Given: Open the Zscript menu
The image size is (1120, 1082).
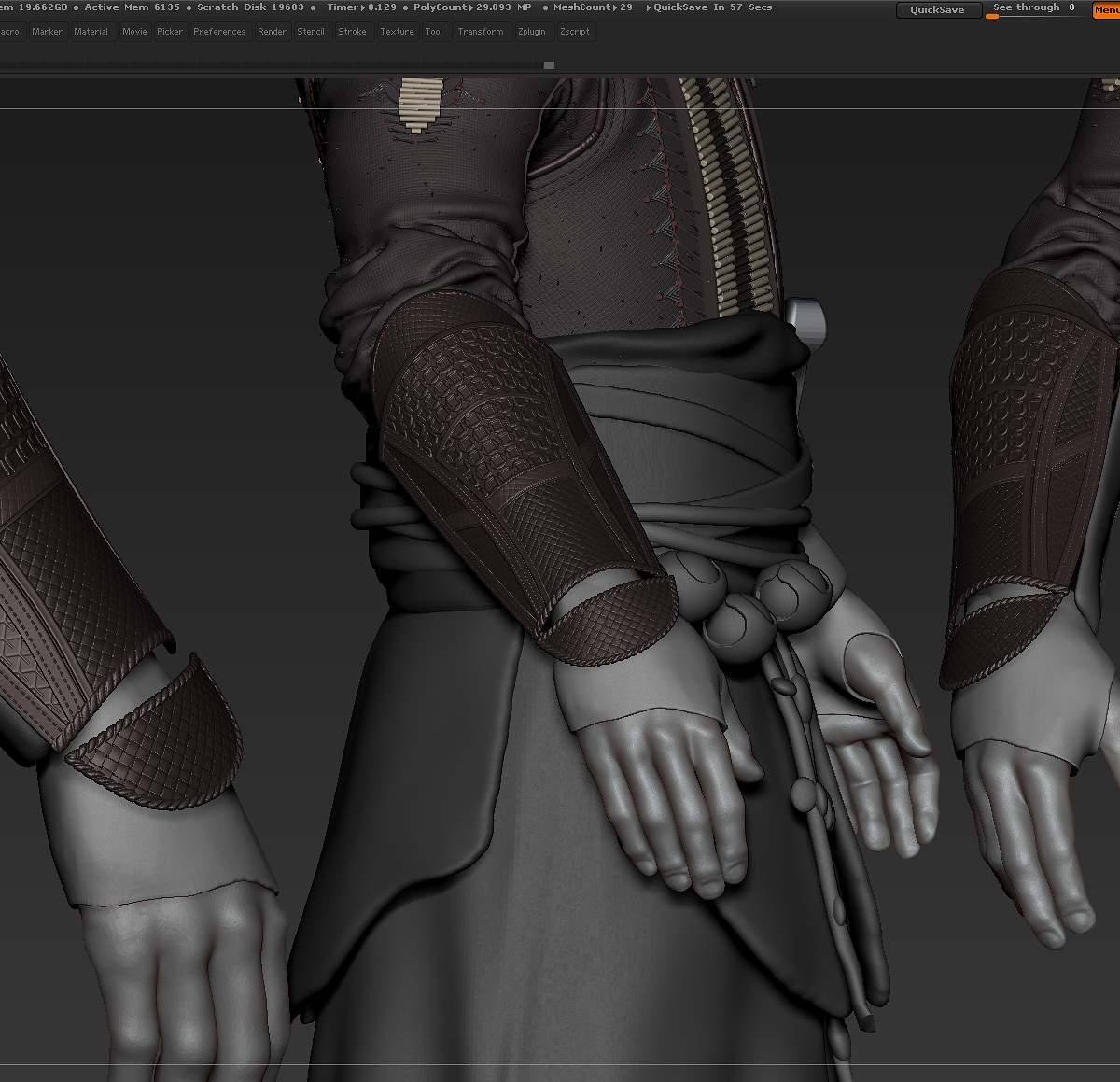Looking at the screenshot, I should [575, 32].
